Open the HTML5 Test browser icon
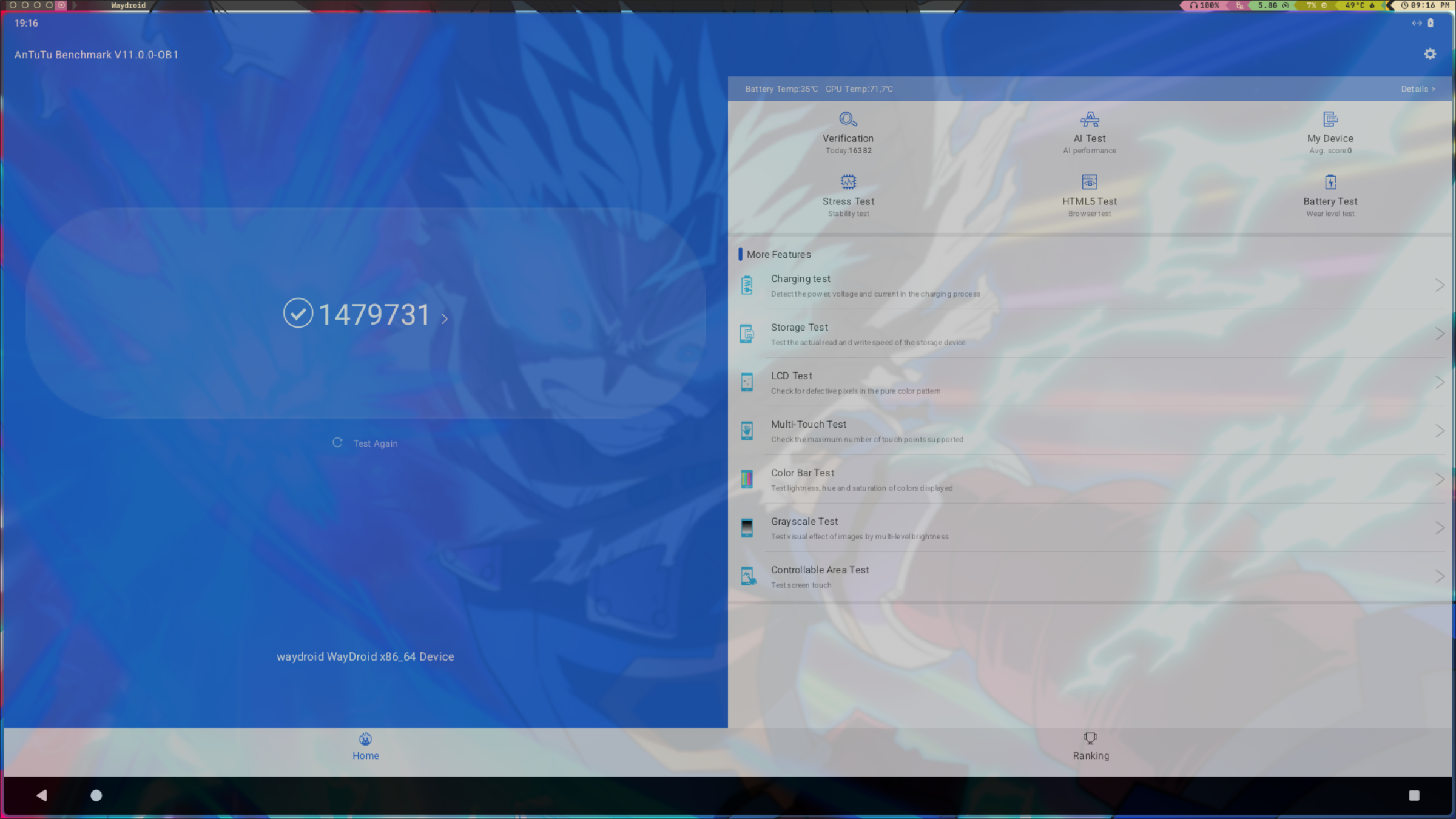Image resolution: width=1456 pixels, height=819 pixels. (x=1090, y=182)
